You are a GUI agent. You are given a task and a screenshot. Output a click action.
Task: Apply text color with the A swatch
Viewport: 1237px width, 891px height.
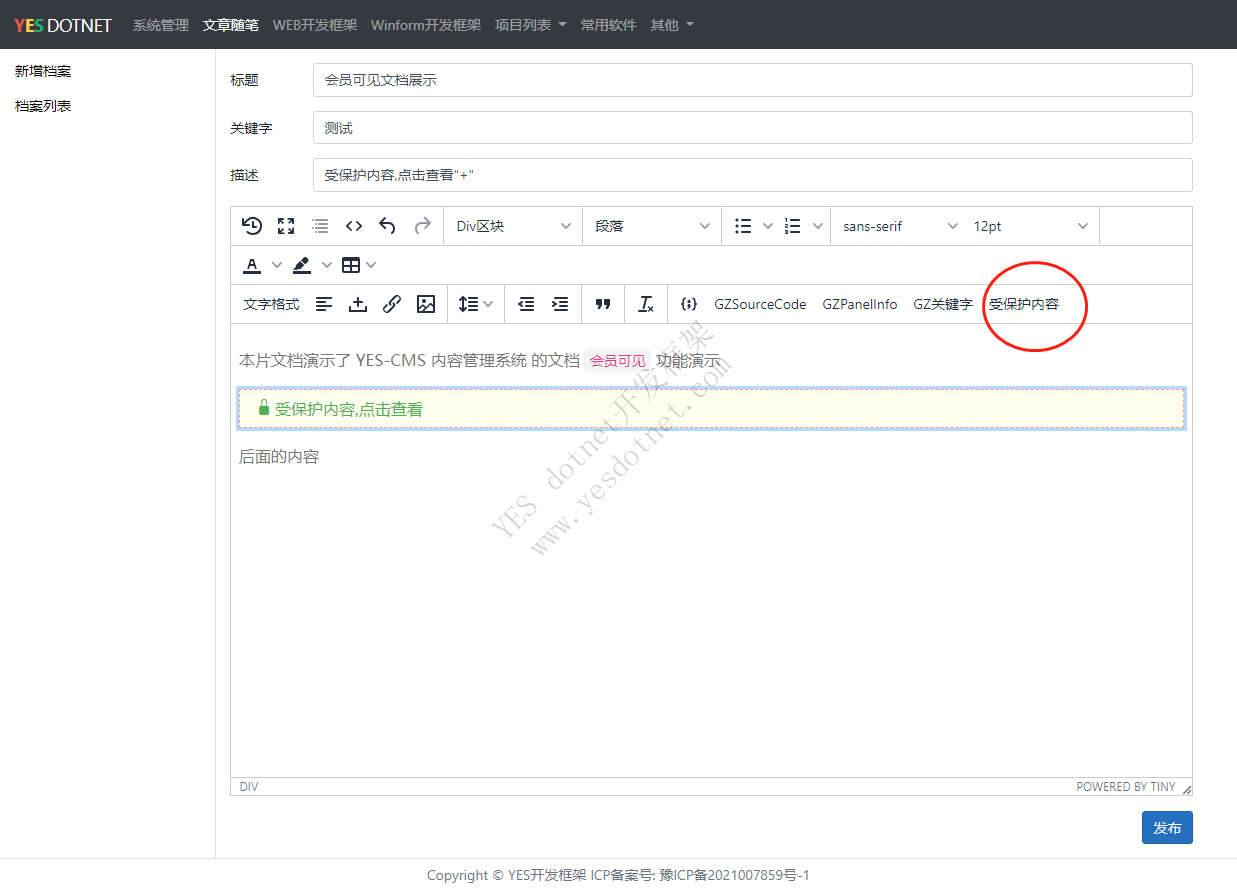click(252, 265)
